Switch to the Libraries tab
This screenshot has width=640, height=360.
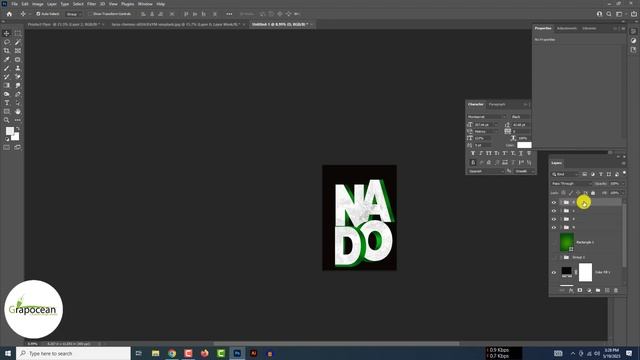coord(589,29)
